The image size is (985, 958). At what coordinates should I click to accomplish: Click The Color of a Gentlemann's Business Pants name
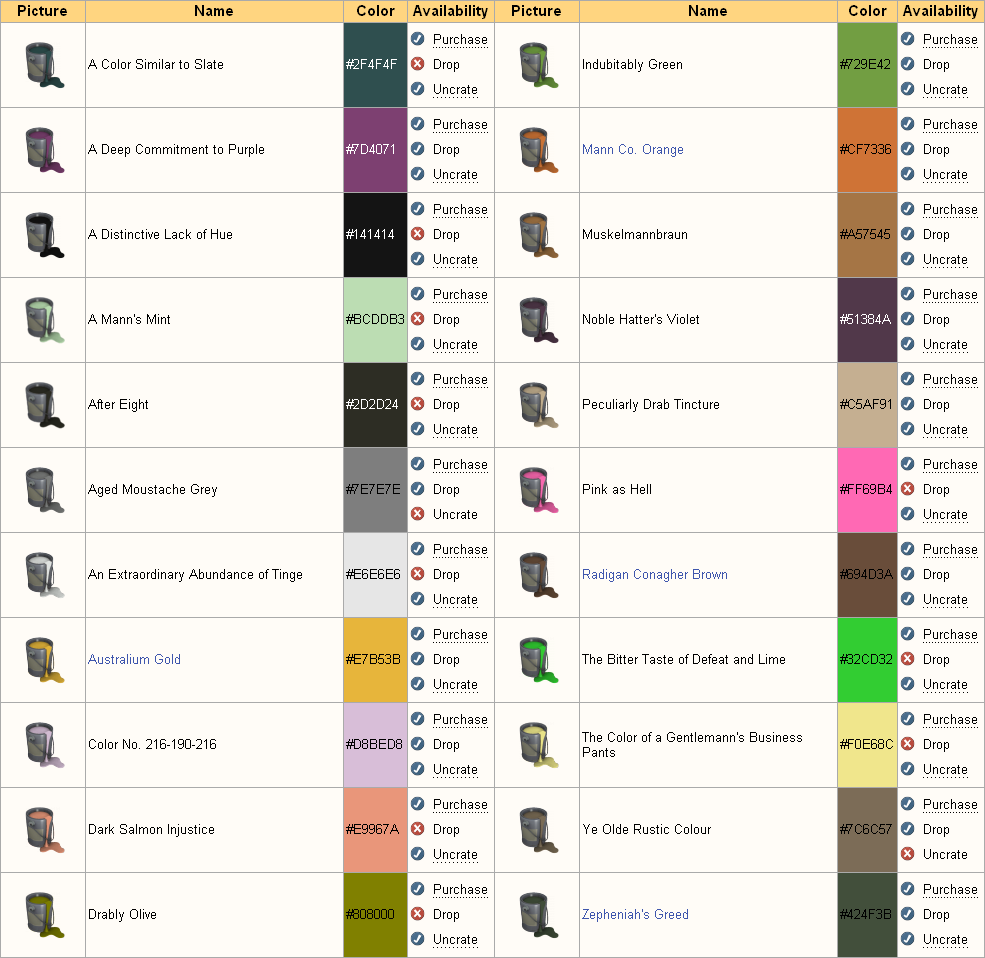click(692, 745)
